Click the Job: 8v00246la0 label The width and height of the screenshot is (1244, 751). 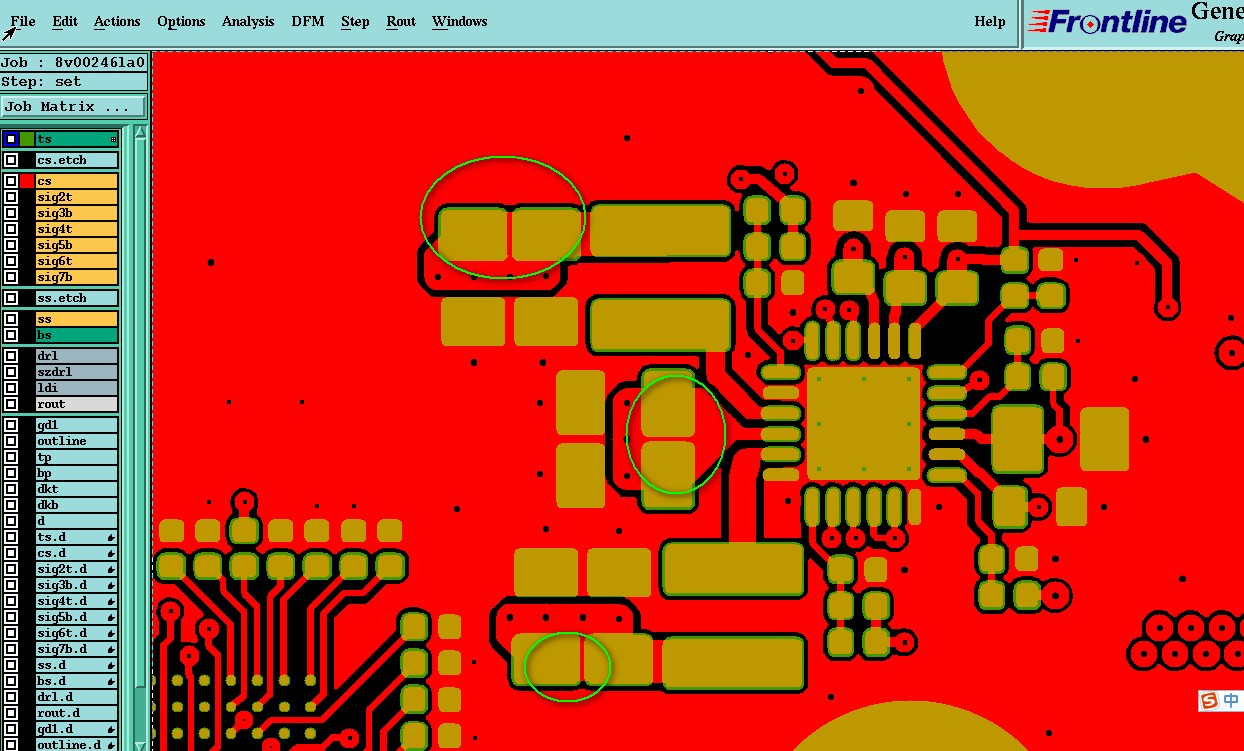point(74,62)
